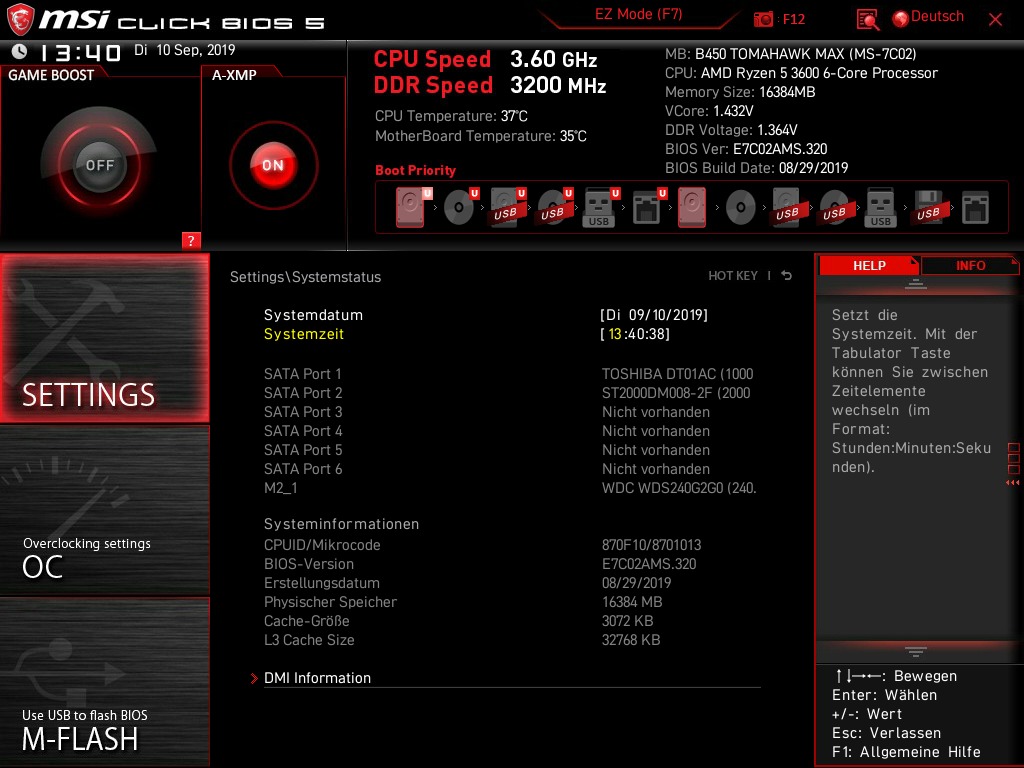Select the legacy USB key boot icon

(x=881, y=207)
